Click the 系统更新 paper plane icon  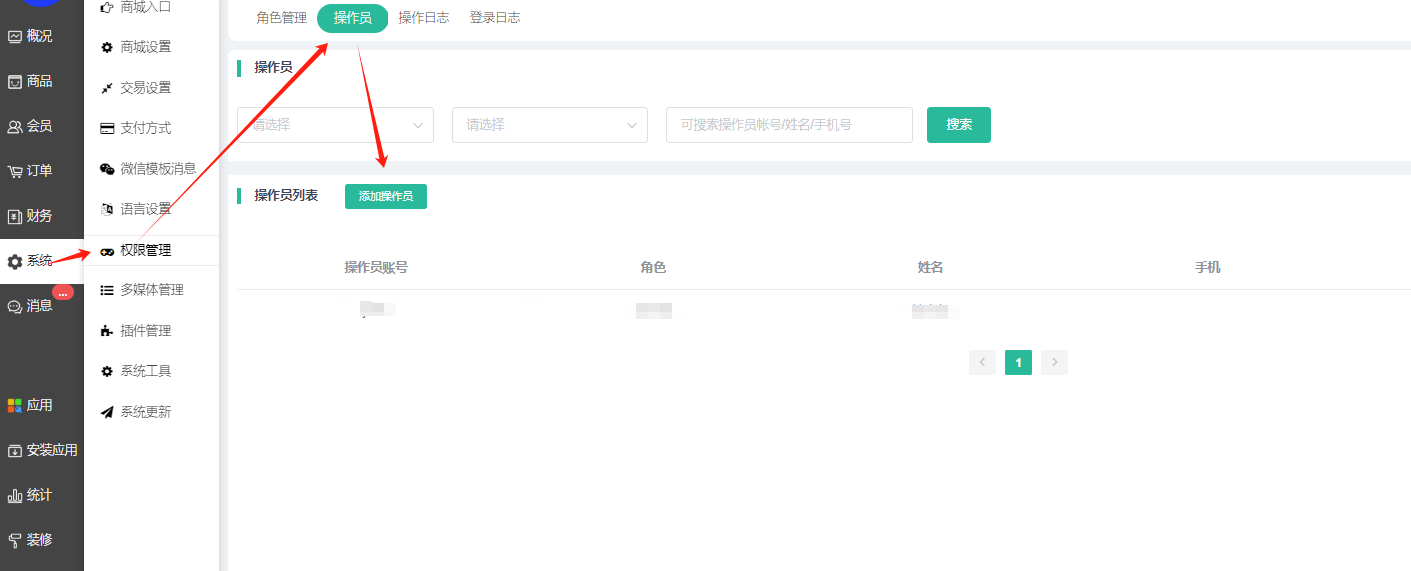click(107, 412)
